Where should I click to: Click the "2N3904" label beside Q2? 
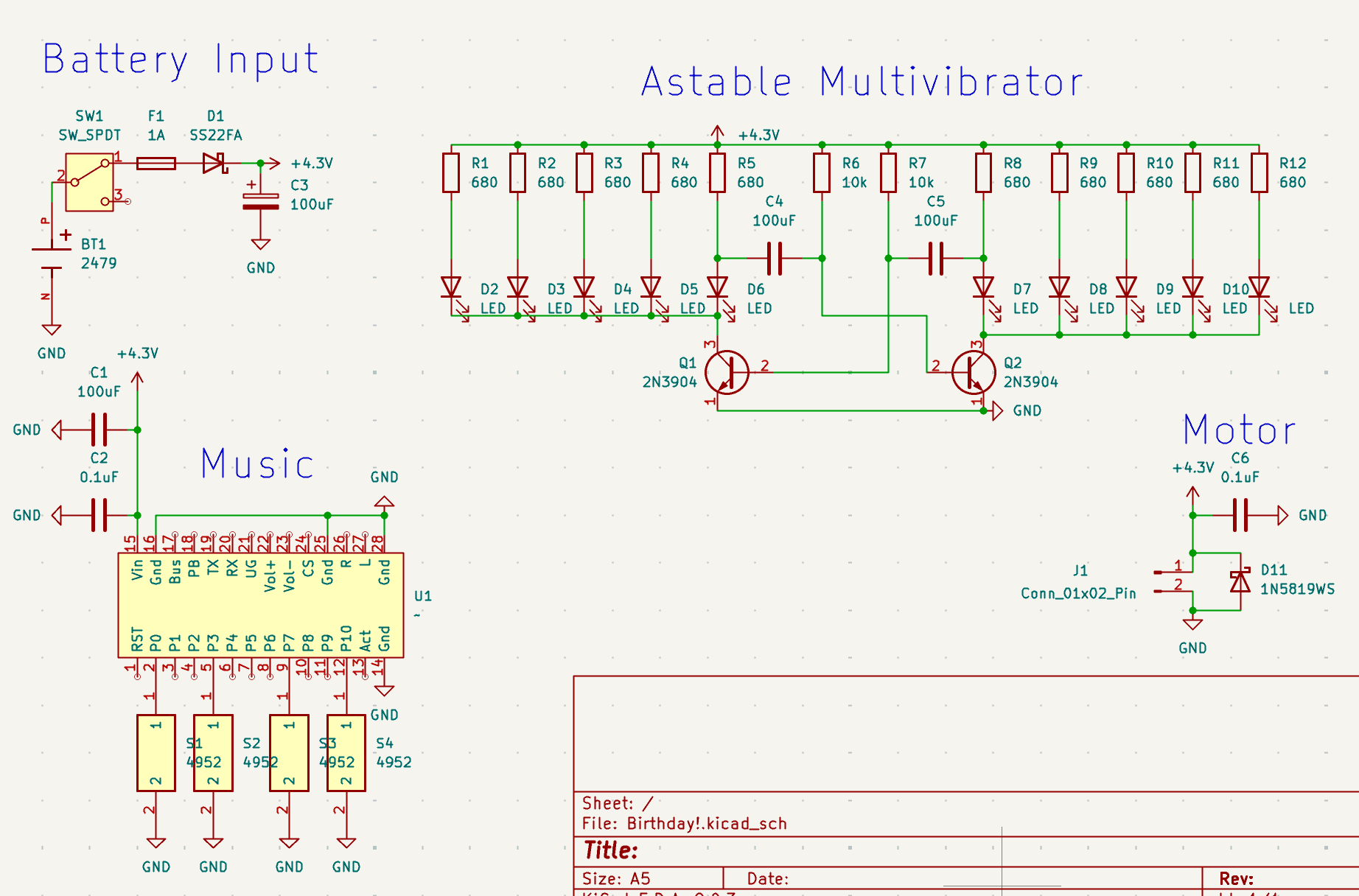1030,382
